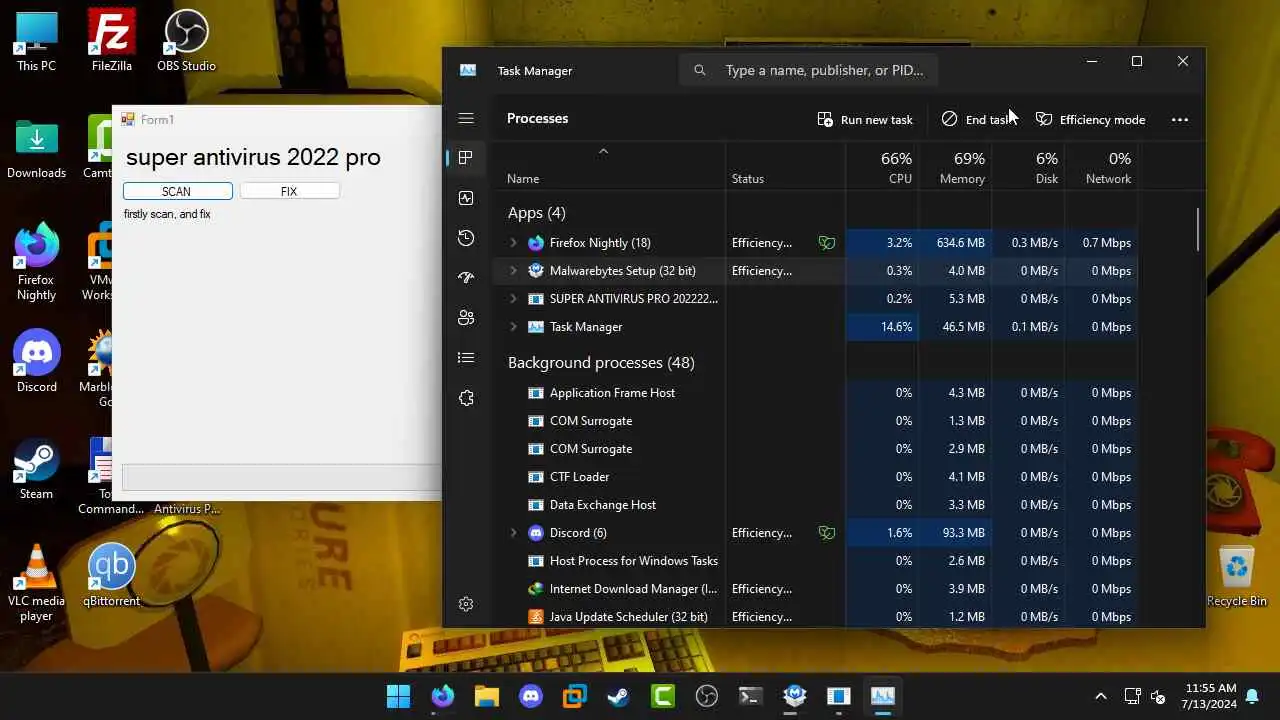1280x720 pixels.
Task: Open VLC media player desktop icon
Action: click(36, 583)
